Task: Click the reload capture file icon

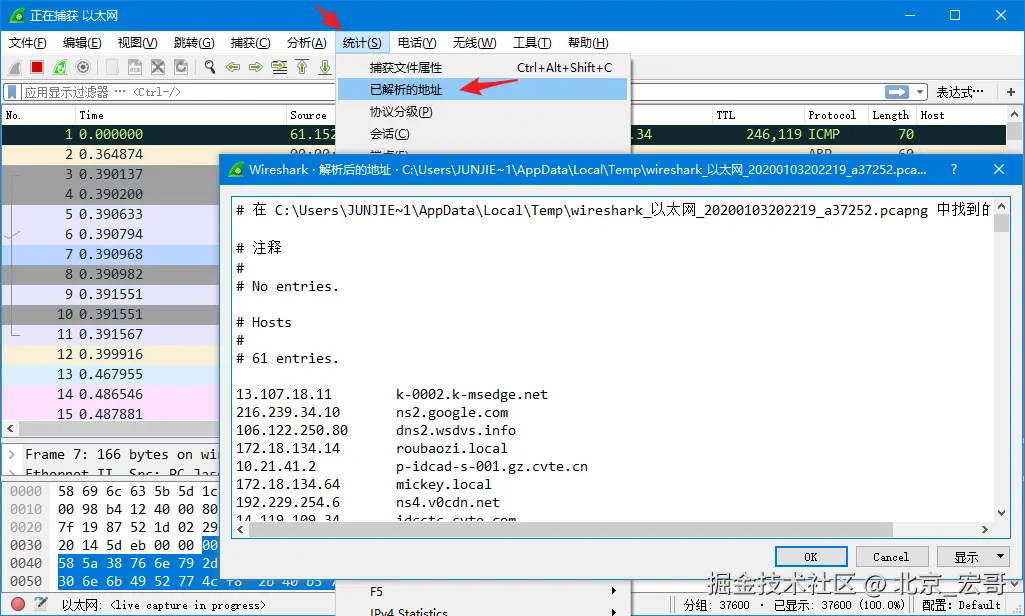Action: click(x=181, y=67)
